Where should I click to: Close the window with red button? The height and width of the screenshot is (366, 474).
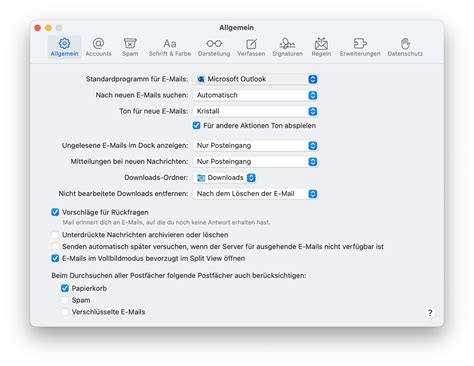click(x=38, y=28)
